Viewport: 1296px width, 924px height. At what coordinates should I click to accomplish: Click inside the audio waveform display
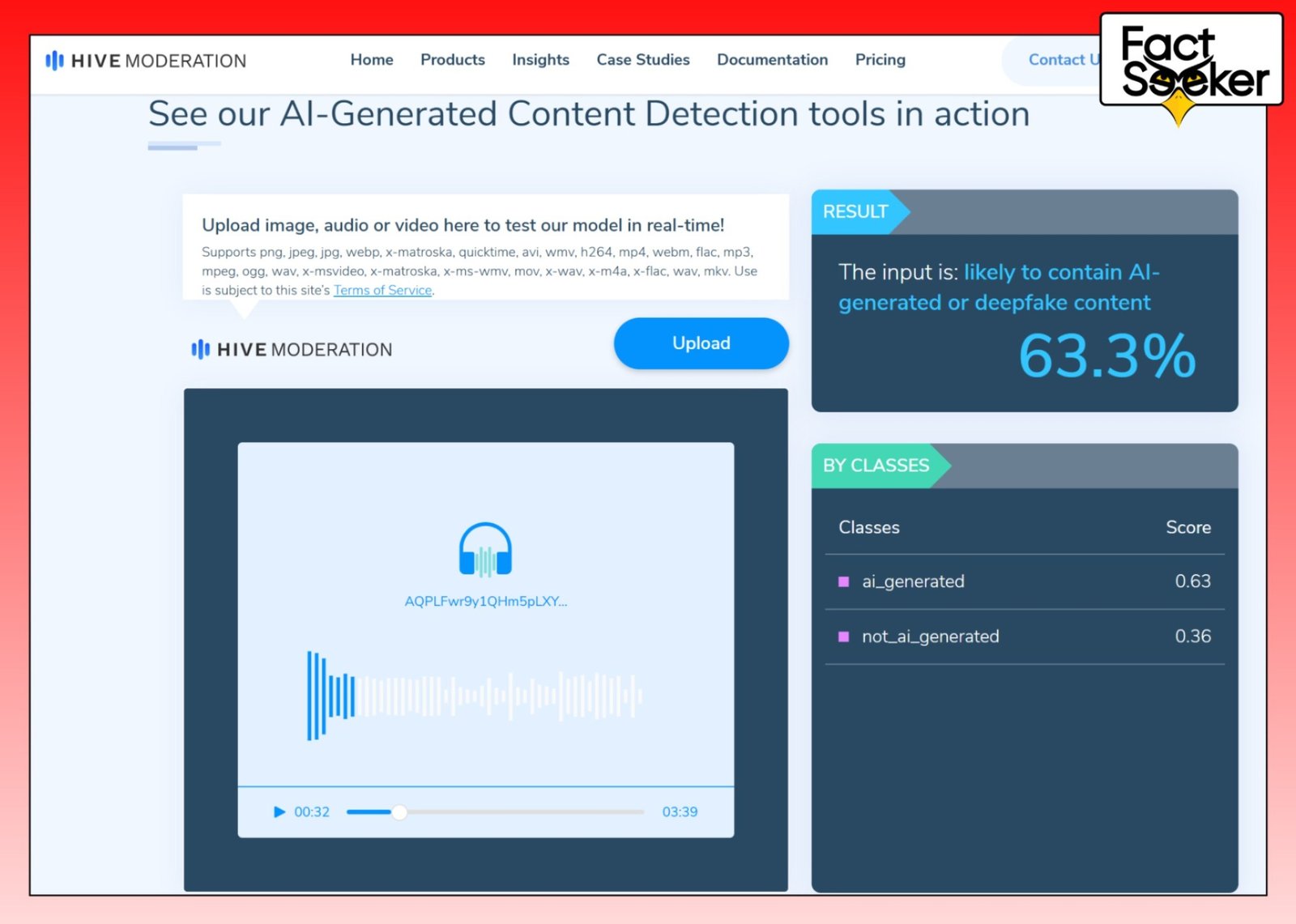click(475, 696)
